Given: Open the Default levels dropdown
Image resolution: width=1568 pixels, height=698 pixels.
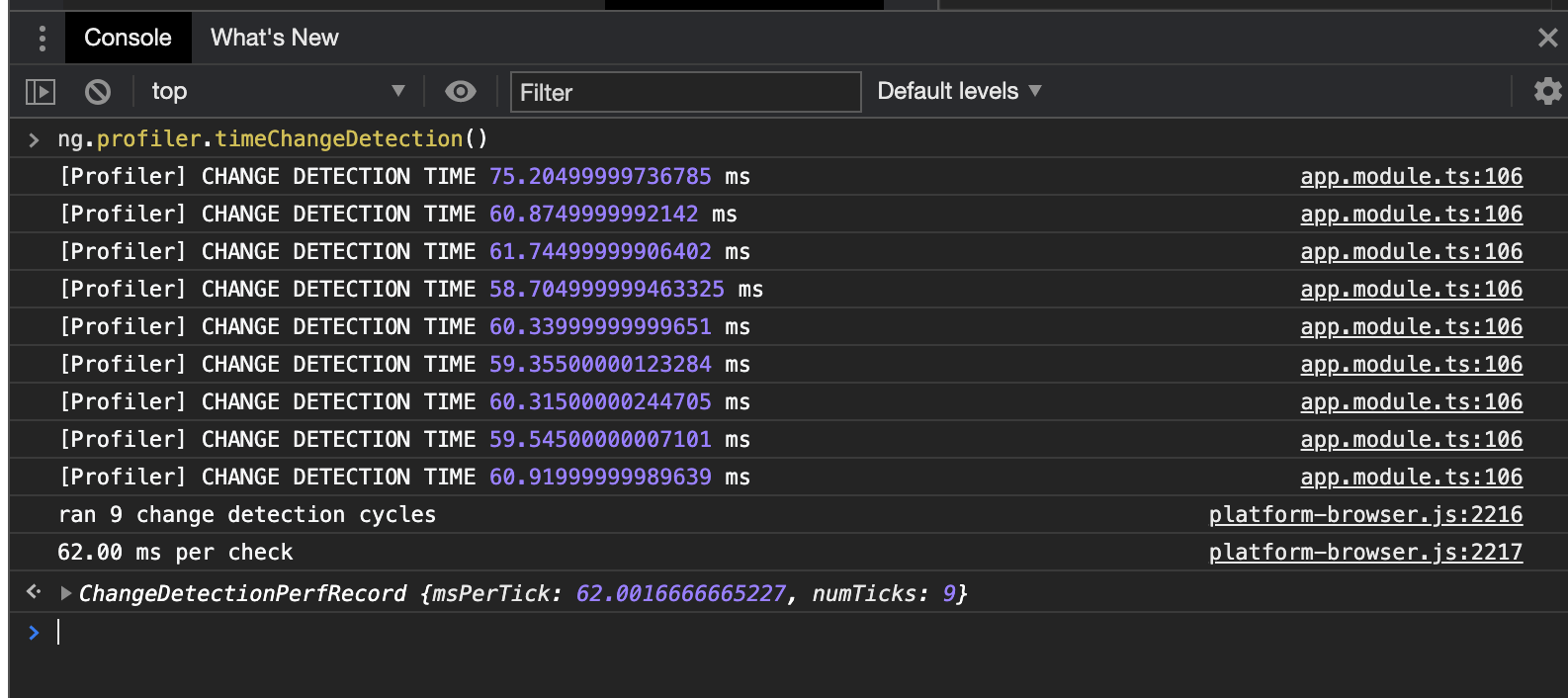Looking at the screenshot, I should [959, 91].
